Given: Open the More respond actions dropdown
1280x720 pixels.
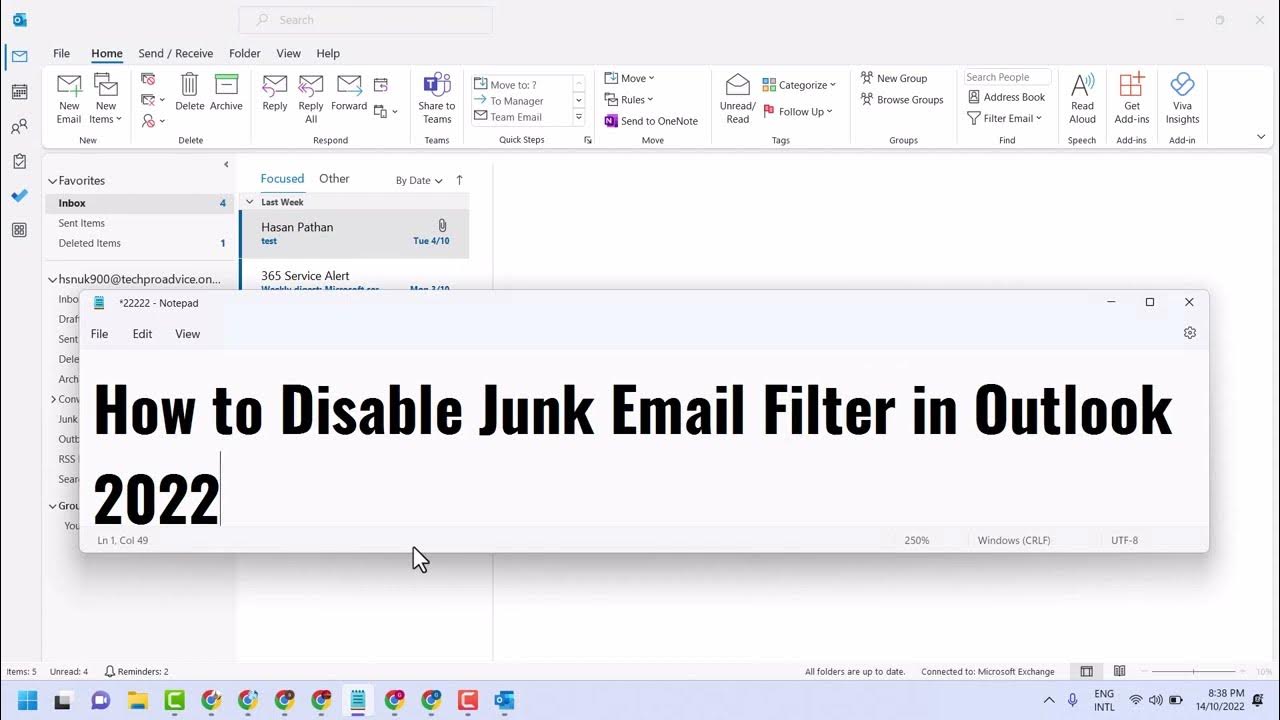Looking at the screenshot, I should click(386, 111).
